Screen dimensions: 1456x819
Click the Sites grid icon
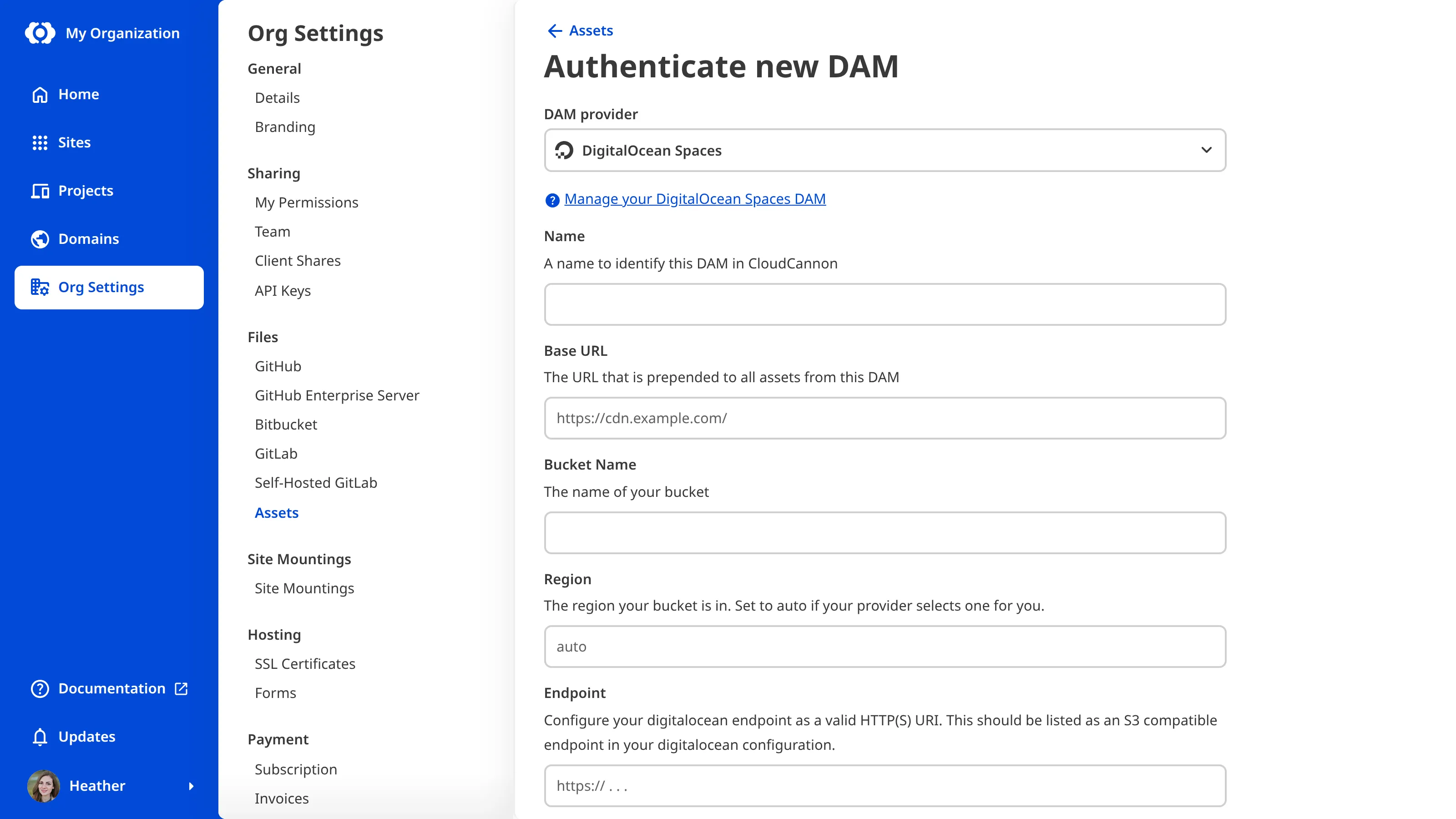(40, 142)
